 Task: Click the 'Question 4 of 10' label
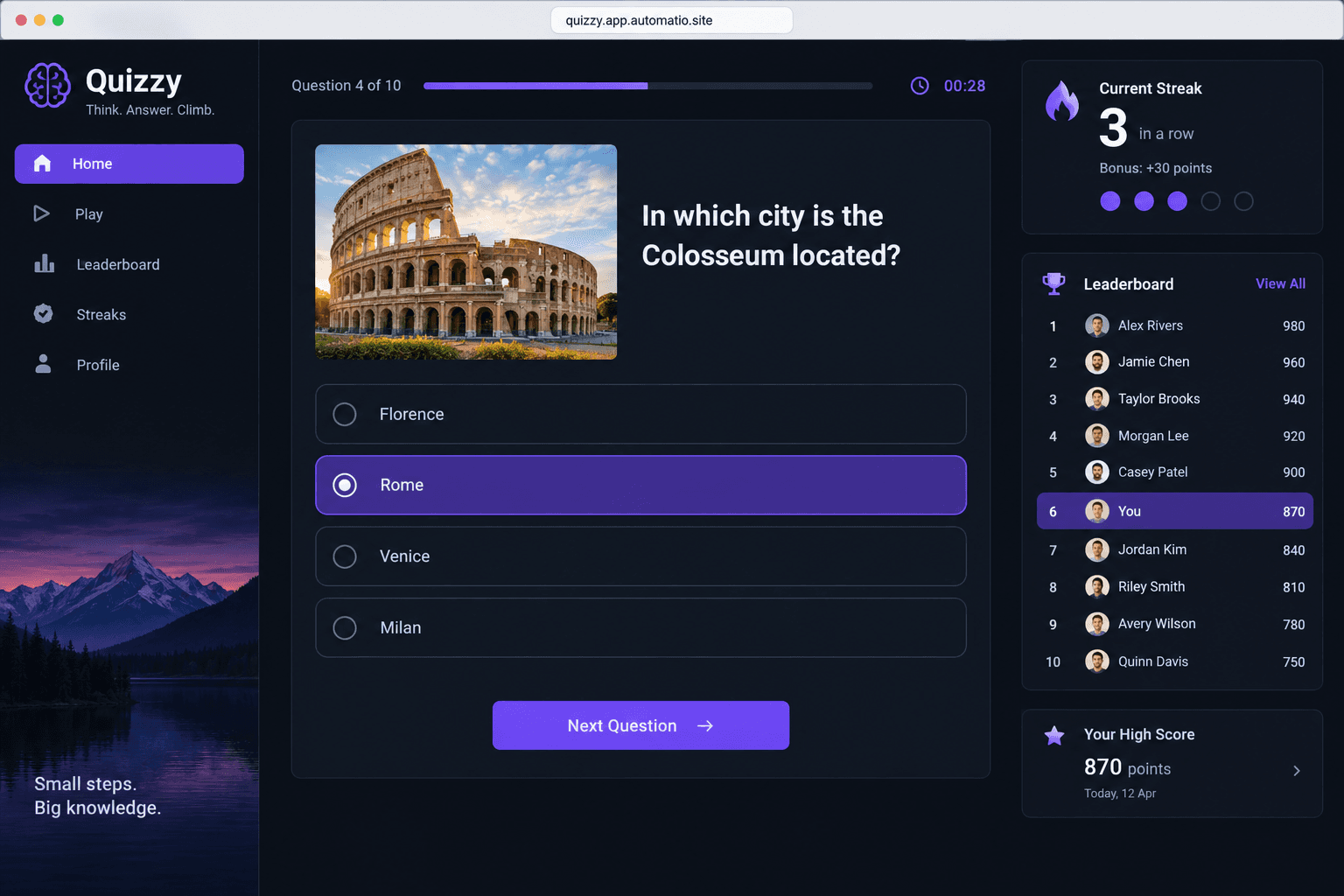point(346,86)
